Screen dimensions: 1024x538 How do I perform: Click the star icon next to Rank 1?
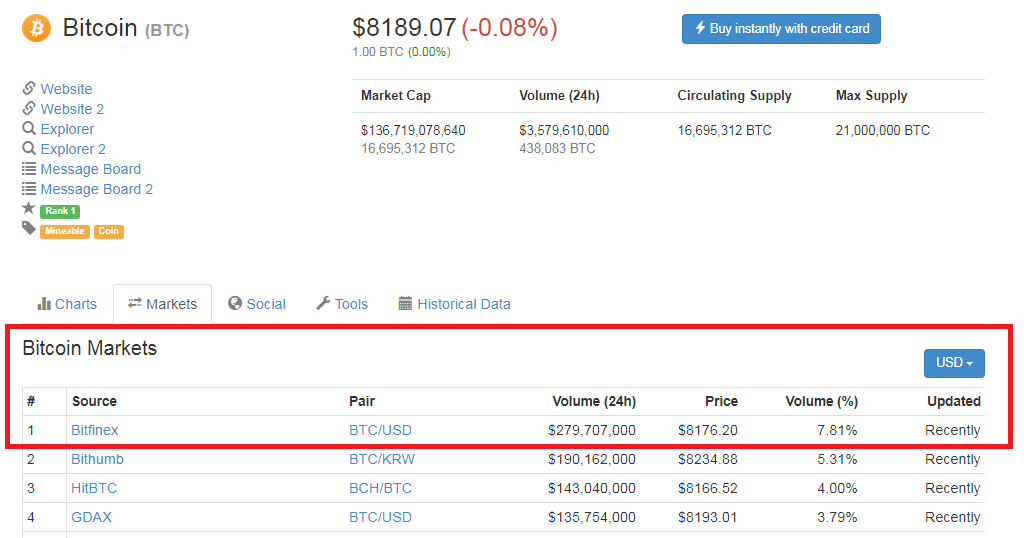(29, 208)
